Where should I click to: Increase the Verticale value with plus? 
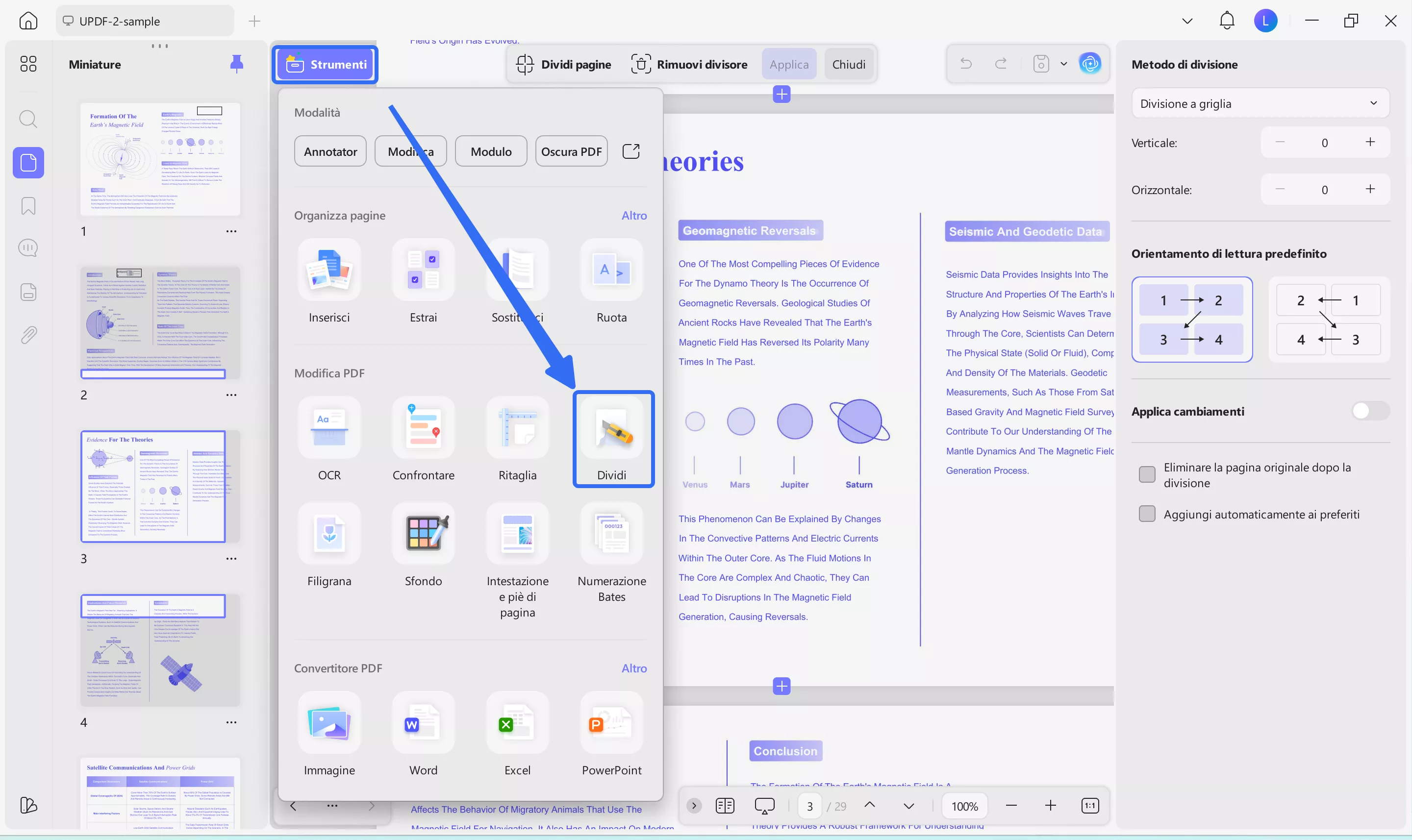point(1370,143)
